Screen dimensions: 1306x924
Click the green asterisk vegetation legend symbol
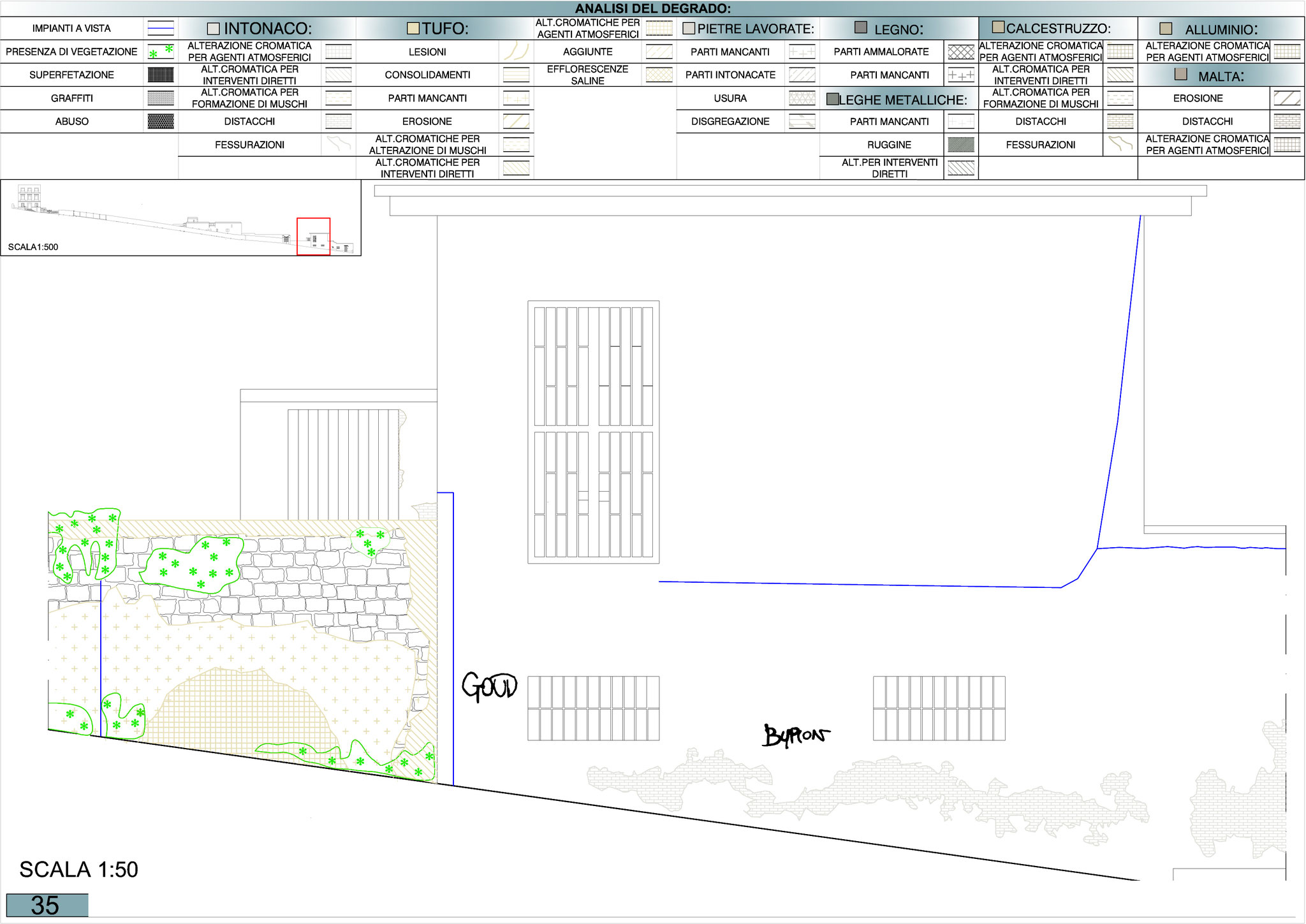pos(161,52)
